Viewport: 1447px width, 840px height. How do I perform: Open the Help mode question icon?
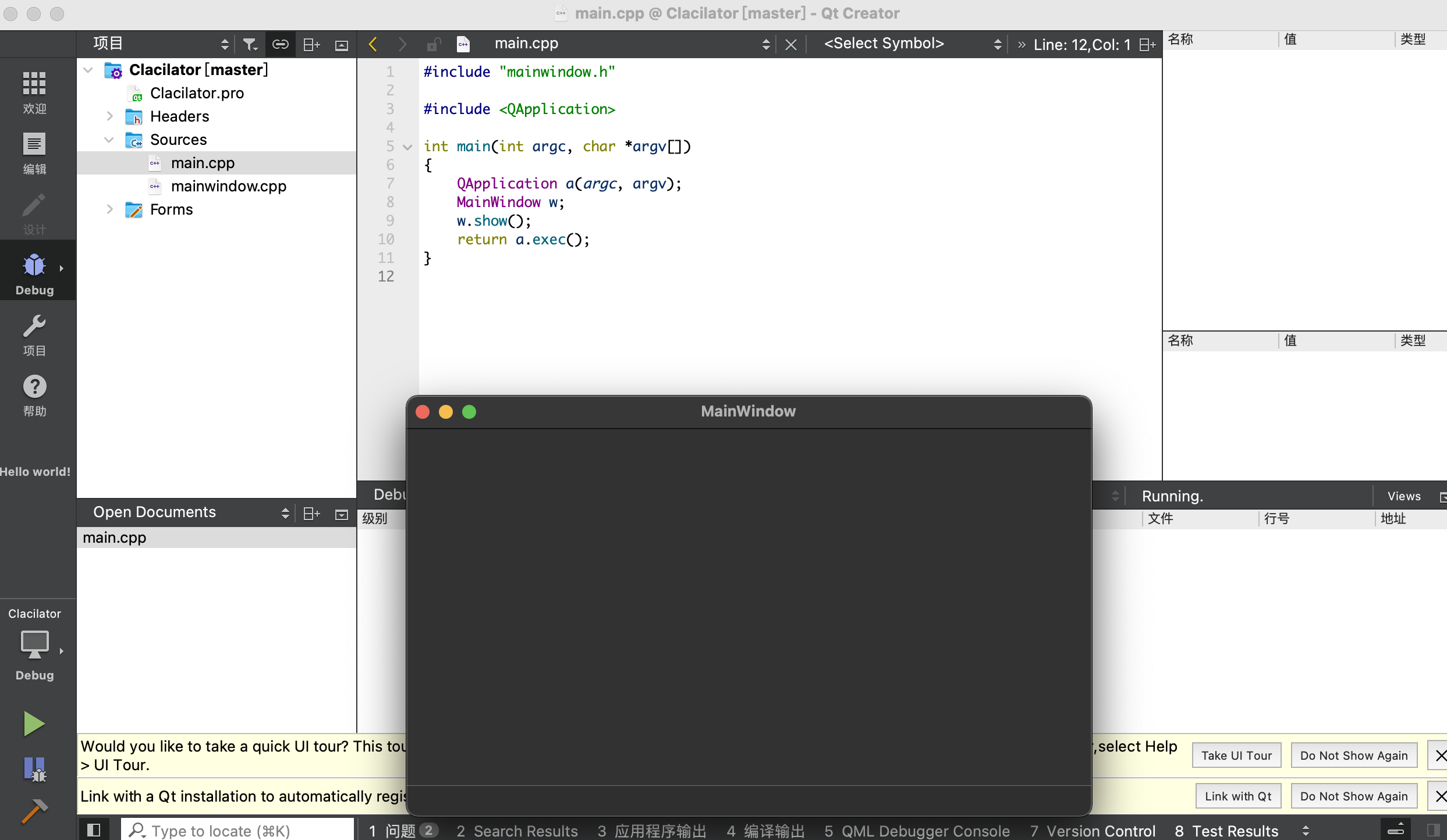34,395
